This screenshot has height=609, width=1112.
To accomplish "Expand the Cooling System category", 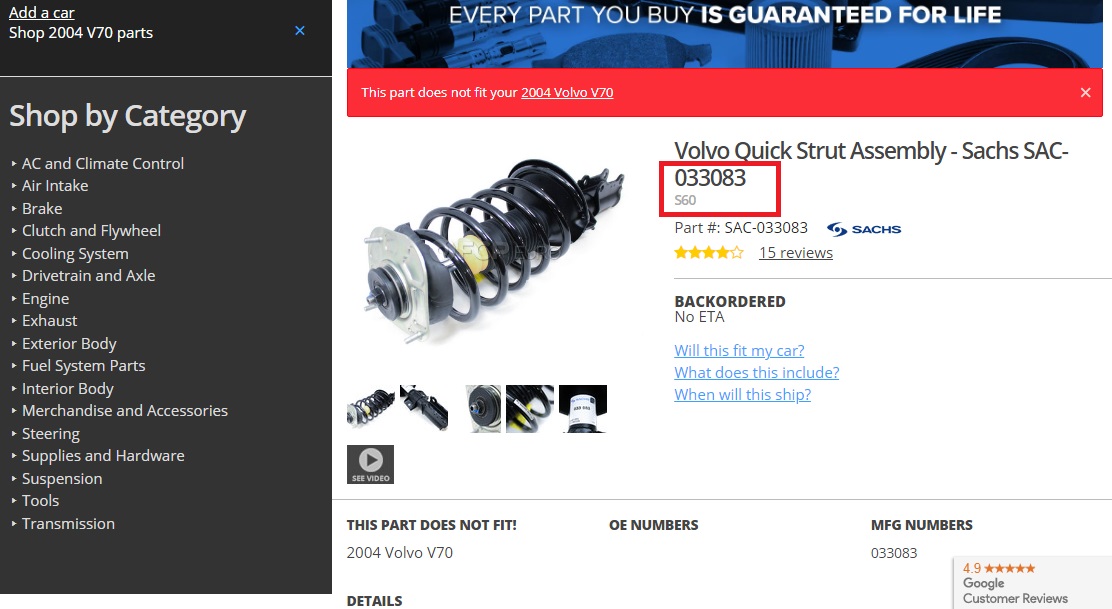I will coord(75,253).
